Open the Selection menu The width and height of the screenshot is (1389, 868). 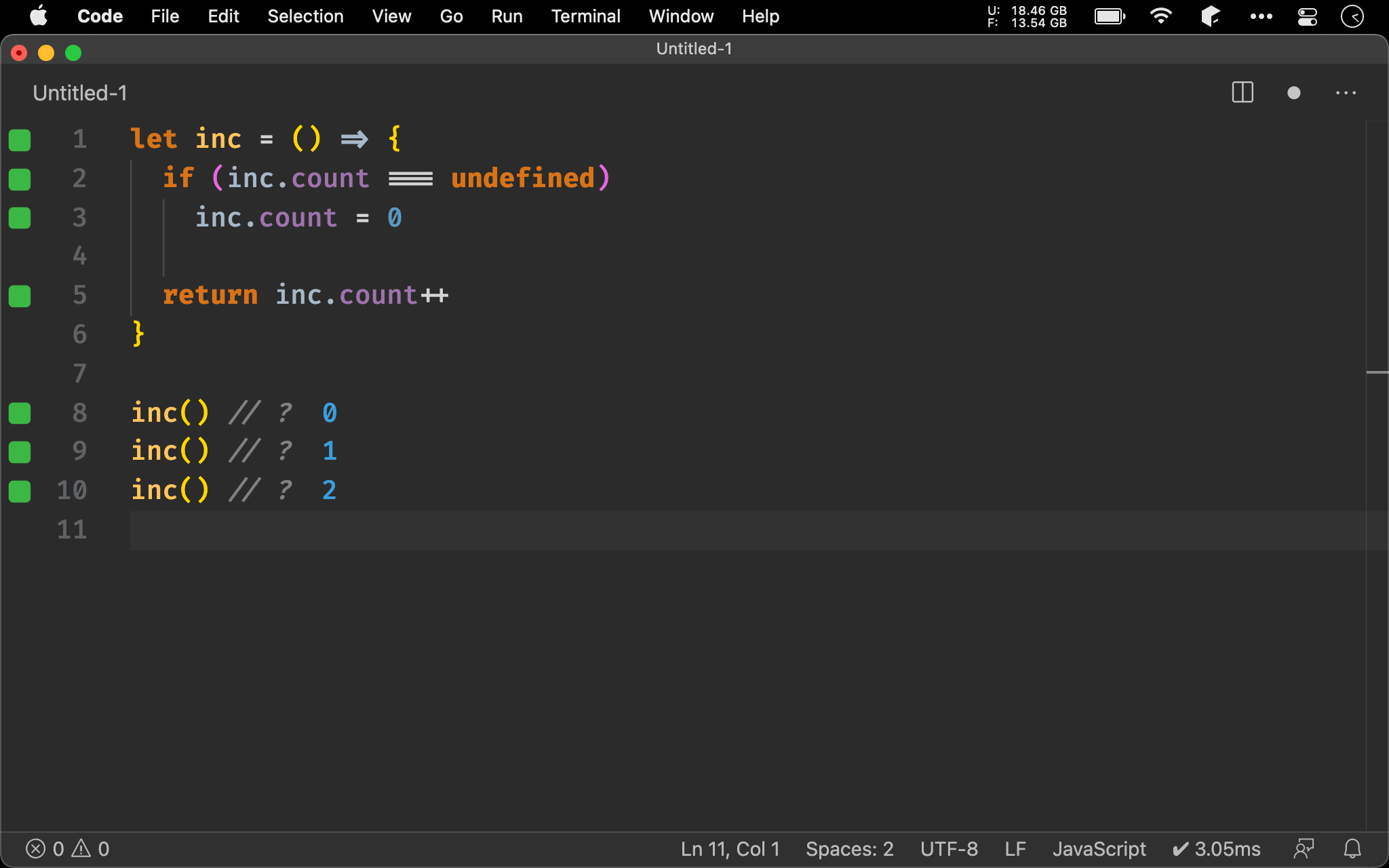click(x=305, y=16)
